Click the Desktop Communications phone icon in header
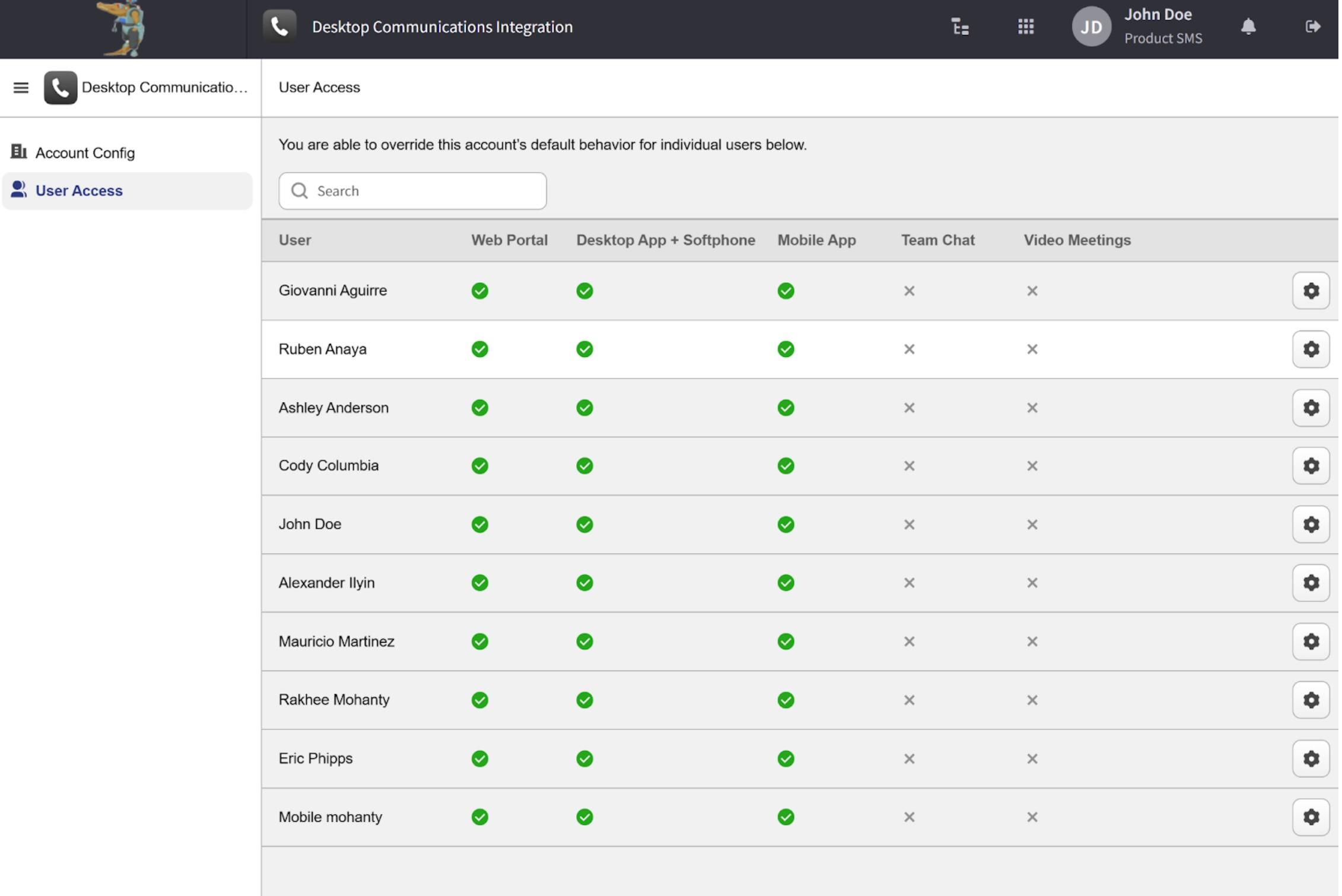This screenshot has height=896, width=1342. [x=280, y=27]
